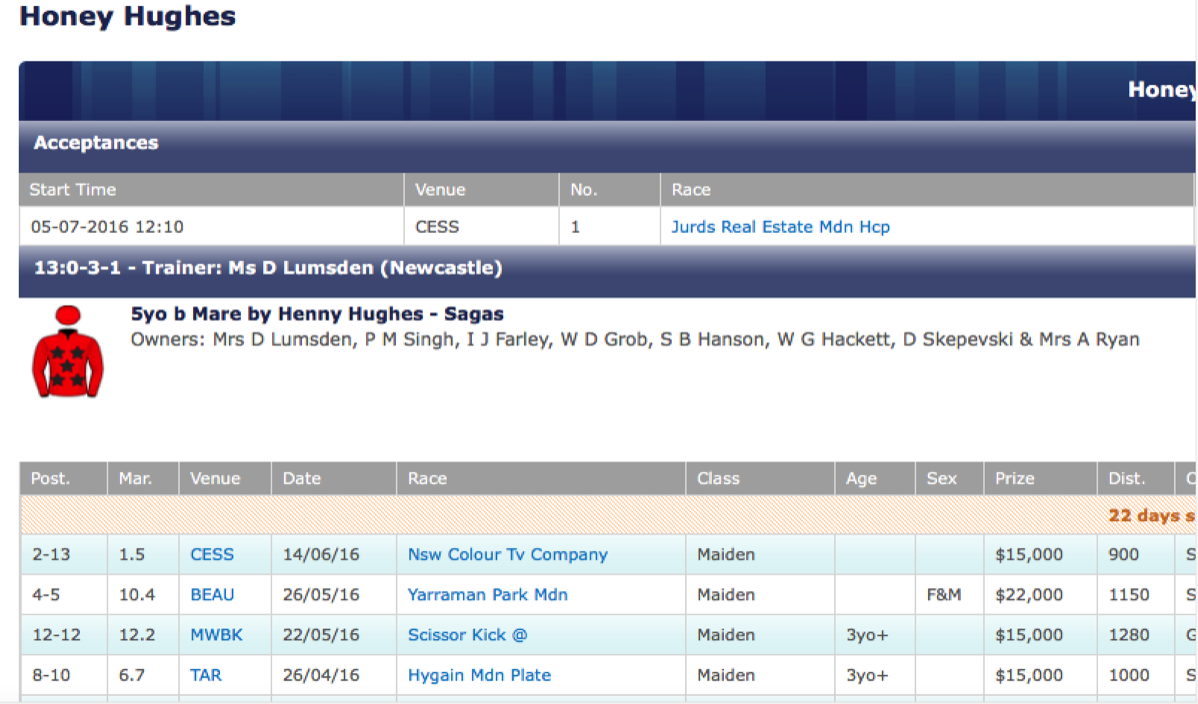This screenshot has width=1198, height=704.
Task: Click the Mar. column header
Action: [135, 478]
